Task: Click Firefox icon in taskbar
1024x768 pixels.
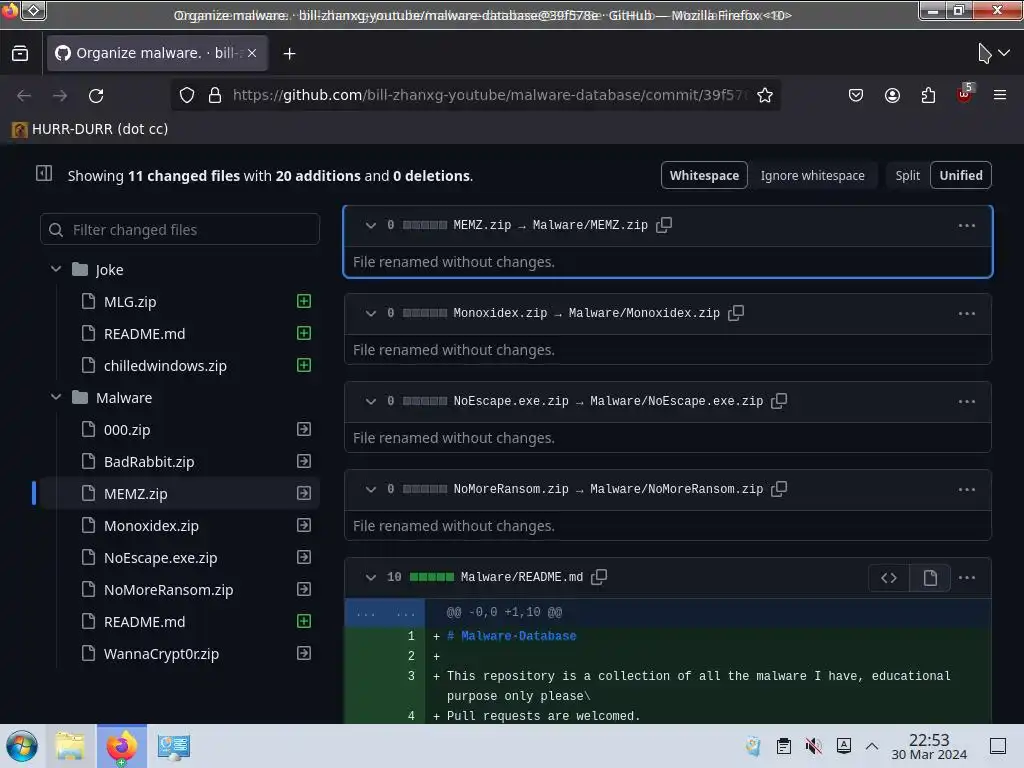Action: coord(121,746)
